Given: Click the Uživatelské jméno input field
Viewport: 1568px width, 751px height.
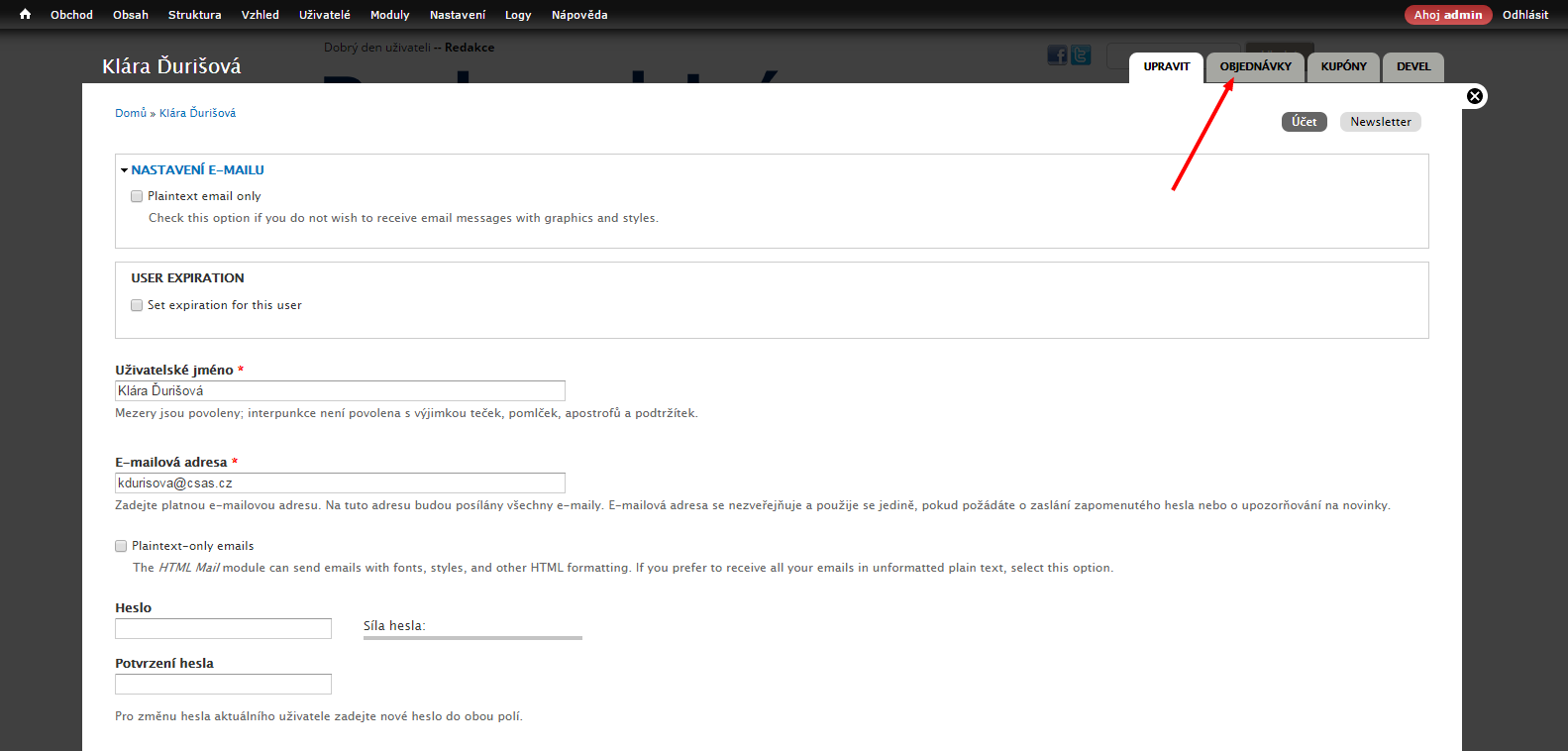Looking at the screenshot, I should (x=340, y=391).
